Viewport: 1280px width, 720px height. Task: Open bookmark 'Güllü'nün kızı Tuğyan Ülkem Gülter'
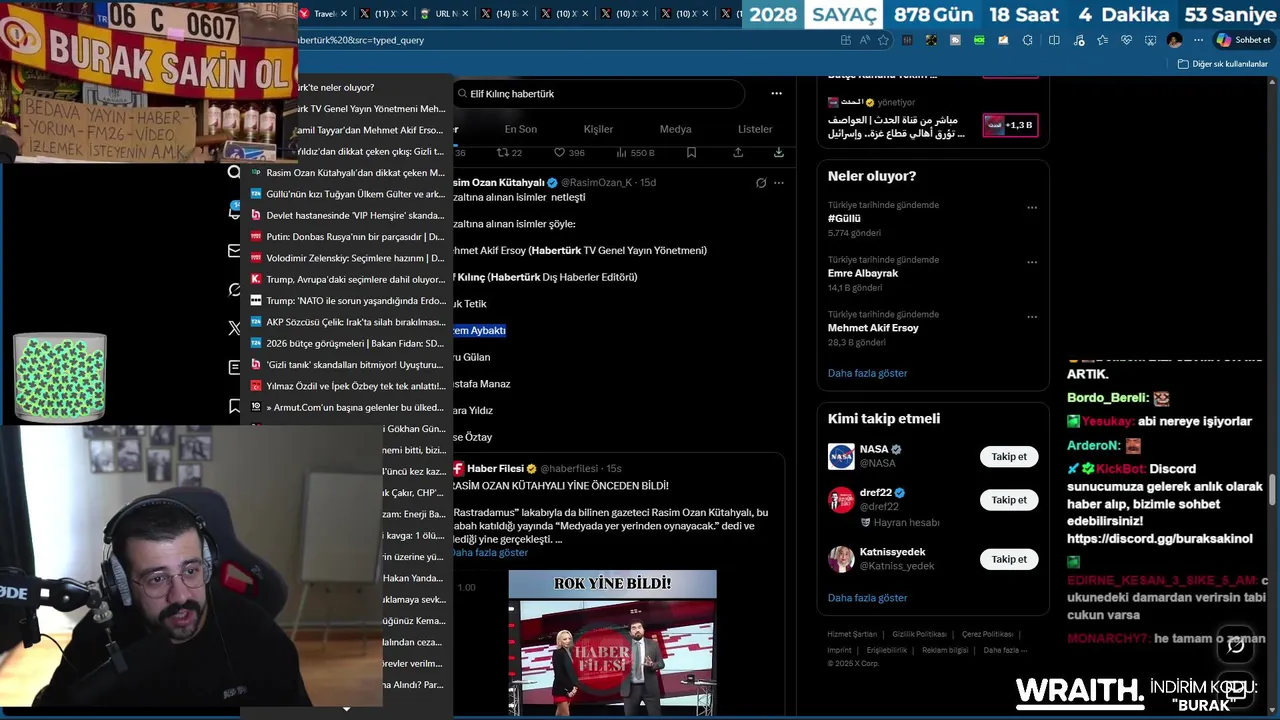pyautogui.click(x=348, y=194)
